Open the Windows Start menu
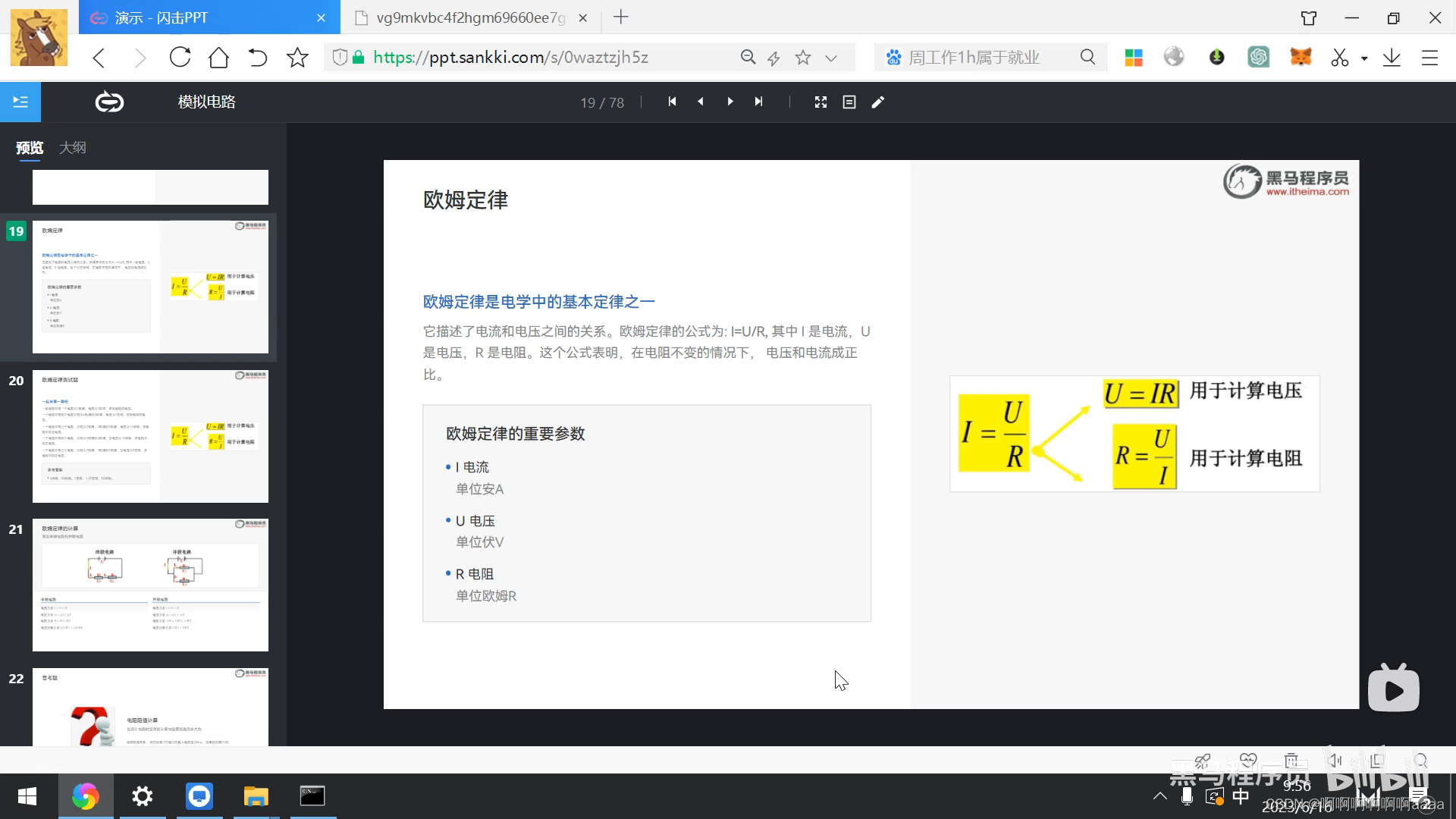 [x=27, y=796]
